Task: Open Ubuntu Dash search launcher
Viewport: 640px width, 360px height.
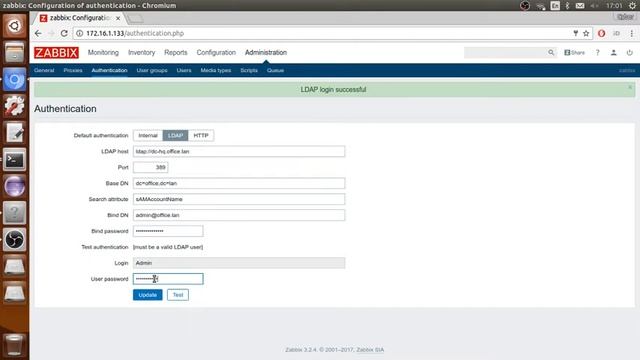Action: (14, 26)
